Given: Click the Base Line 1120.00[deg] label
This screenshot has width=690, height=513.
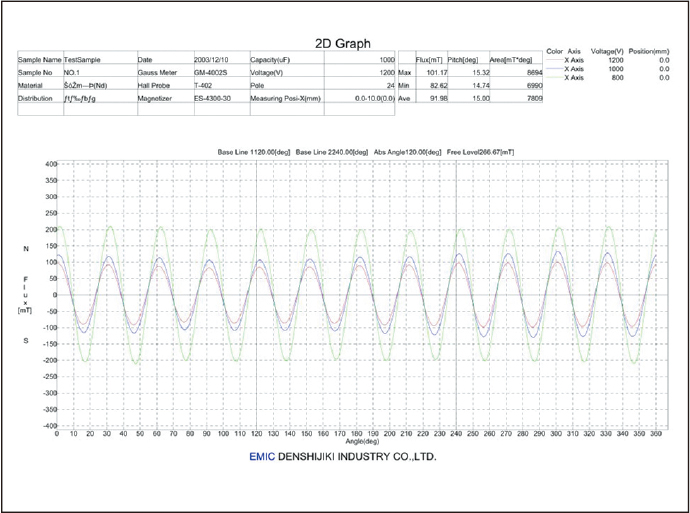Looking at the screenshot, I should tap(254, 151).
